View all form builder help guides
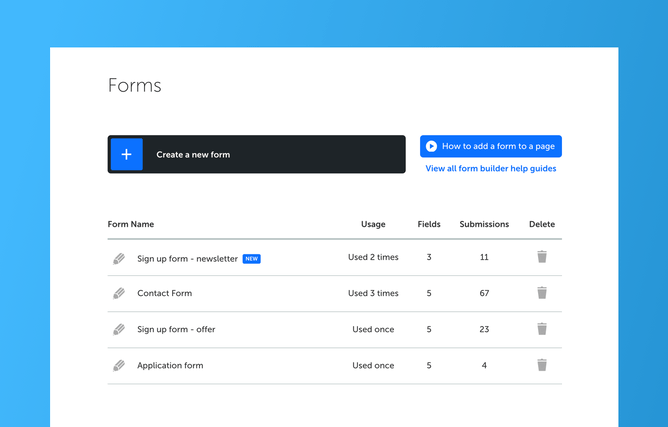Screen dimensions: 668x427 490,169
